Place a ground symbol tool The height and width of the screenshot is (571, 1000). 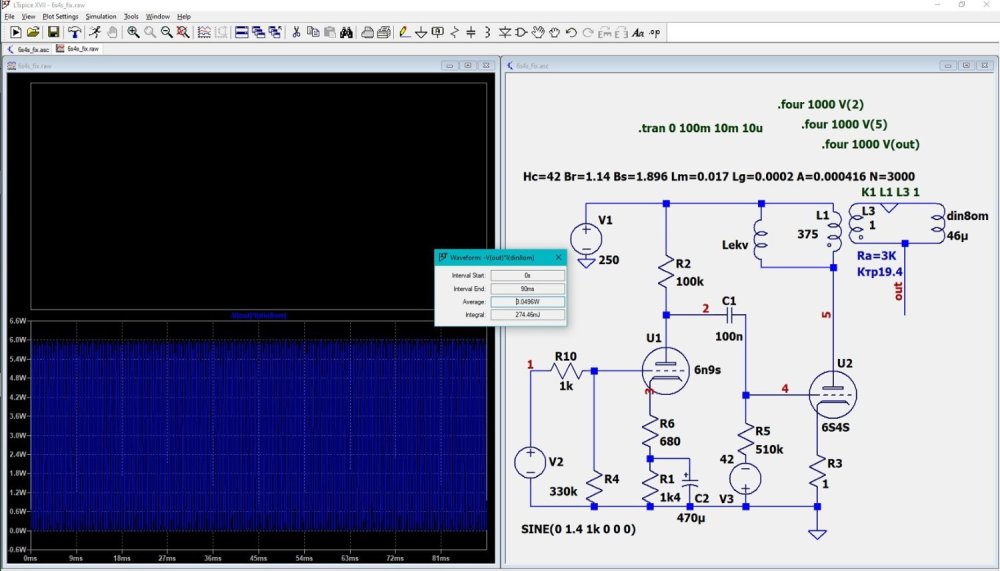point(421,32)
